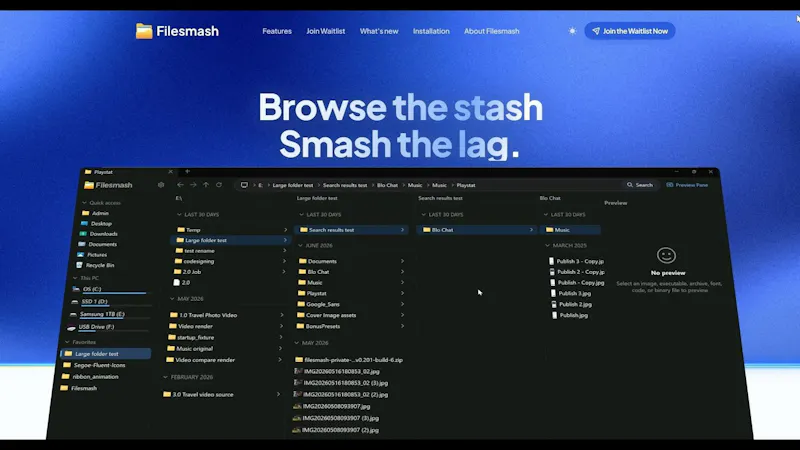Open the Installation nav link
Image resolution: width=800 pixels, height=450 pixels.
click(431, 31)
